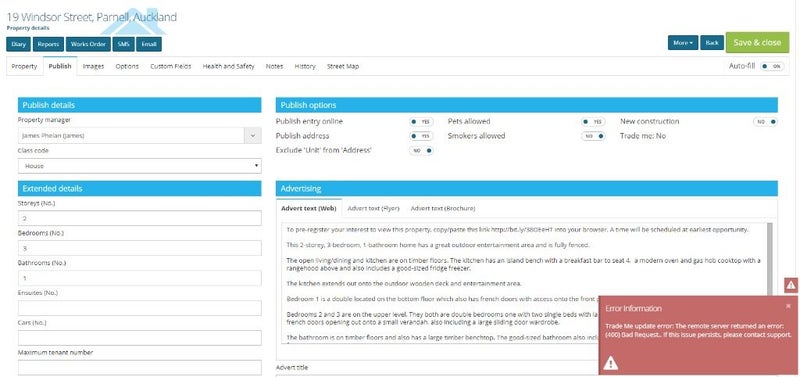Click the 'Advertising' section header
Viewport: 800px width, 377px height.
click(x=527, y=188)
